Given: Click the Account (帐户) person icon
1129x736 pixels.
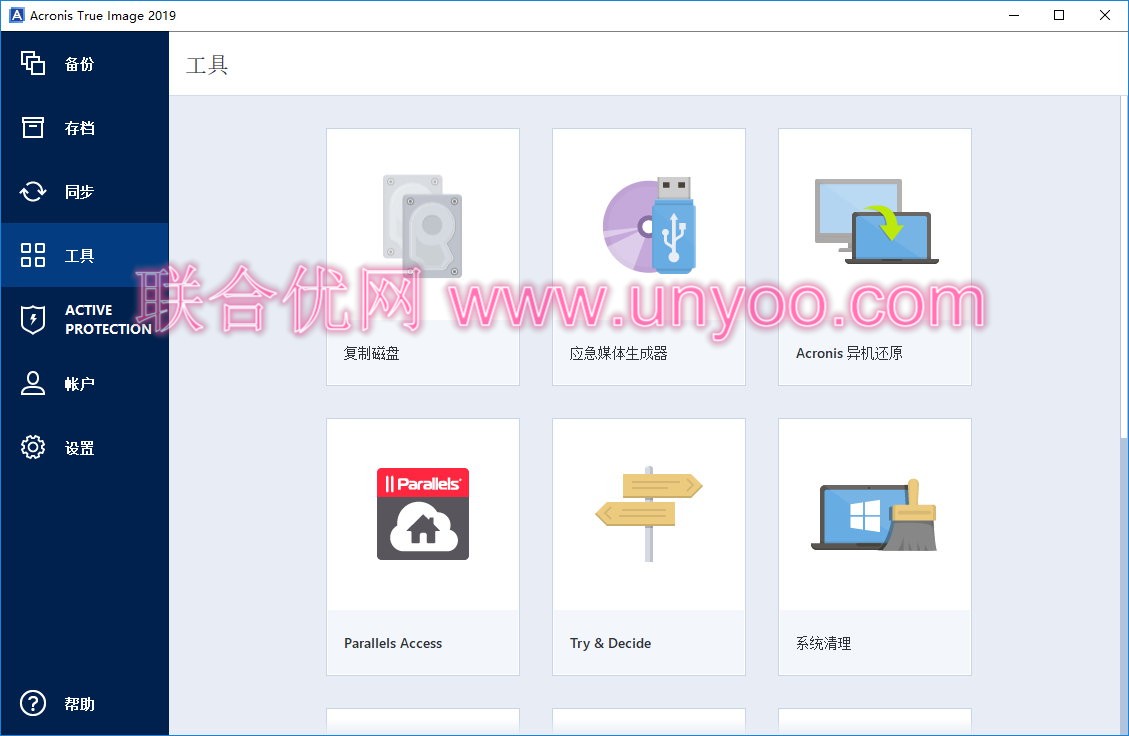Looking at the screenshot, I should point(32,383).
